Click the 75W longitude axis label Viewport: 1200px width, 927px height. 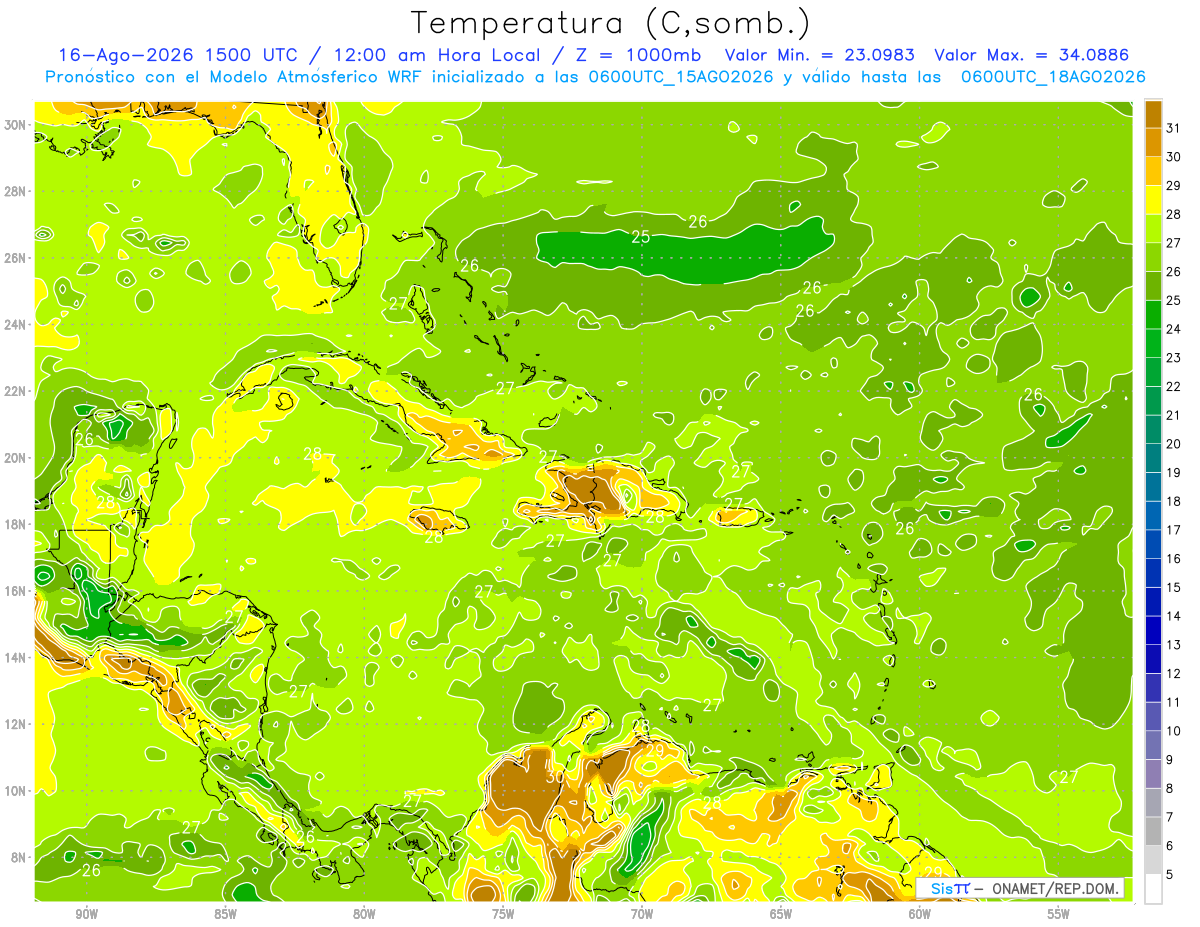coord(503,914)
